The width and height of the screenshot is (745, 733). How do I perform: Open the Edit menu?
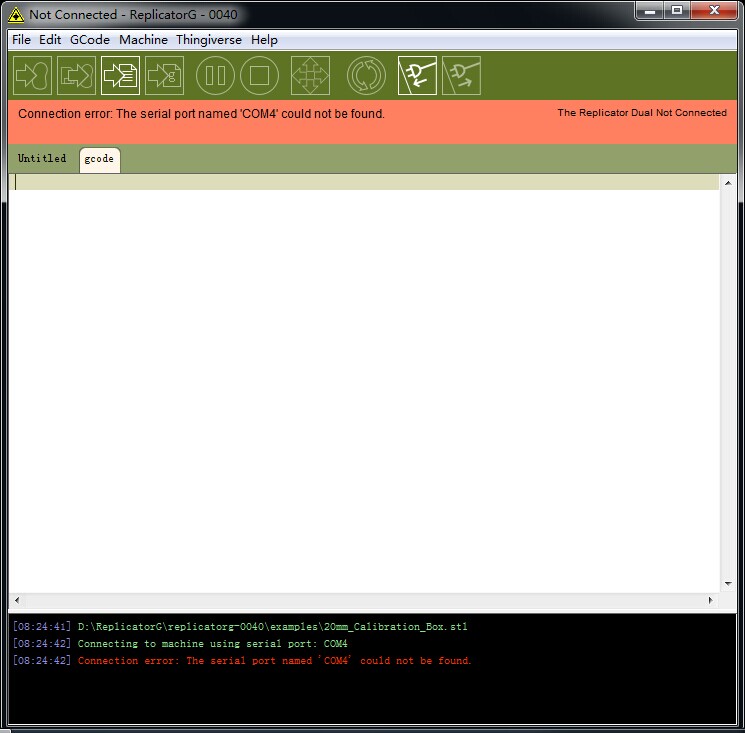pos(50,40)
